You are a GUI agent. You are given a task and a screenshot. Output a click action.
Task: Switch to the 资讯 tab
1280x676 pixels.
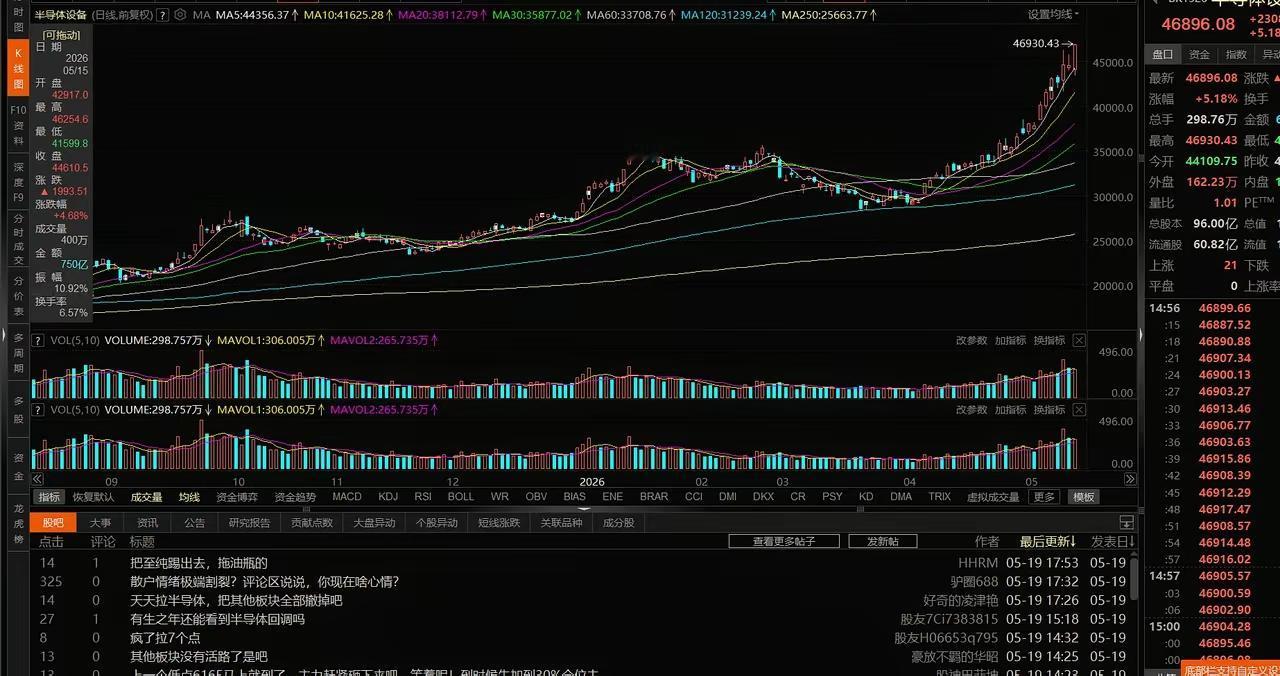coord(147,522)
